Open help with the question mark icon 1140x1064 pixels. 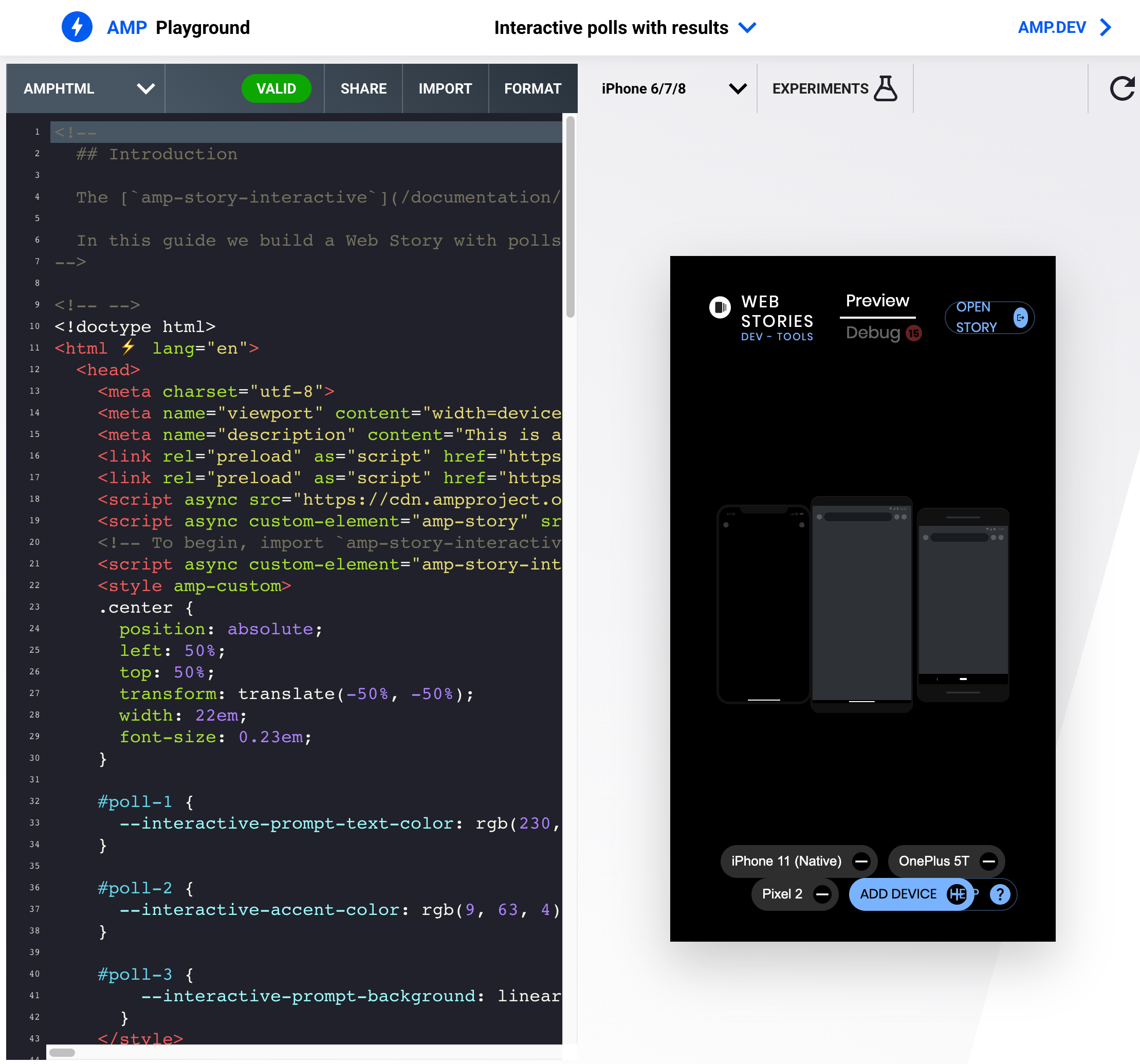[x=1000, y=894]
